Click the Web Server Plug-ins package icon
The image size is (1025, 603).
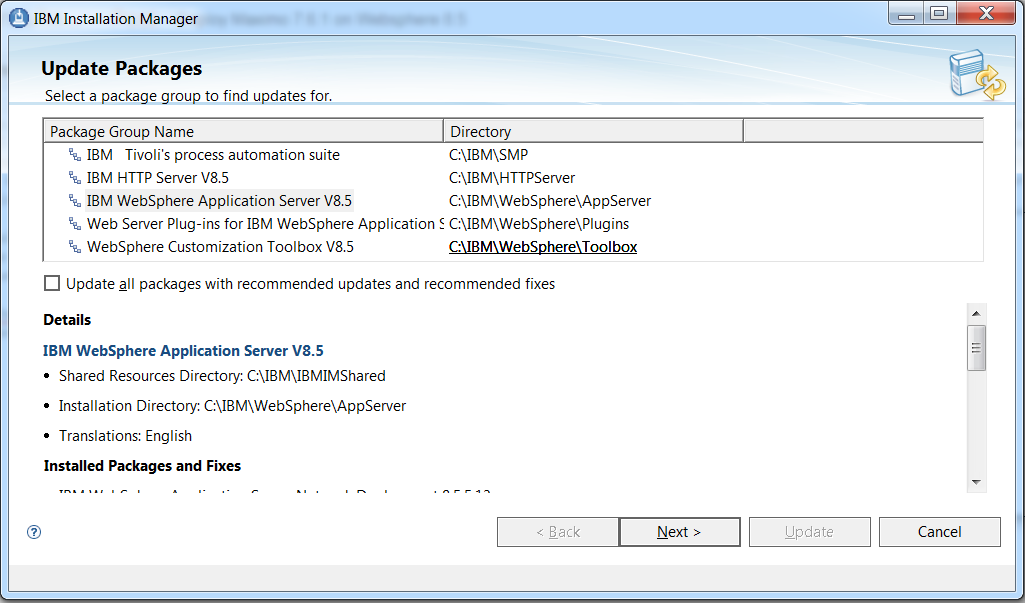75,224
